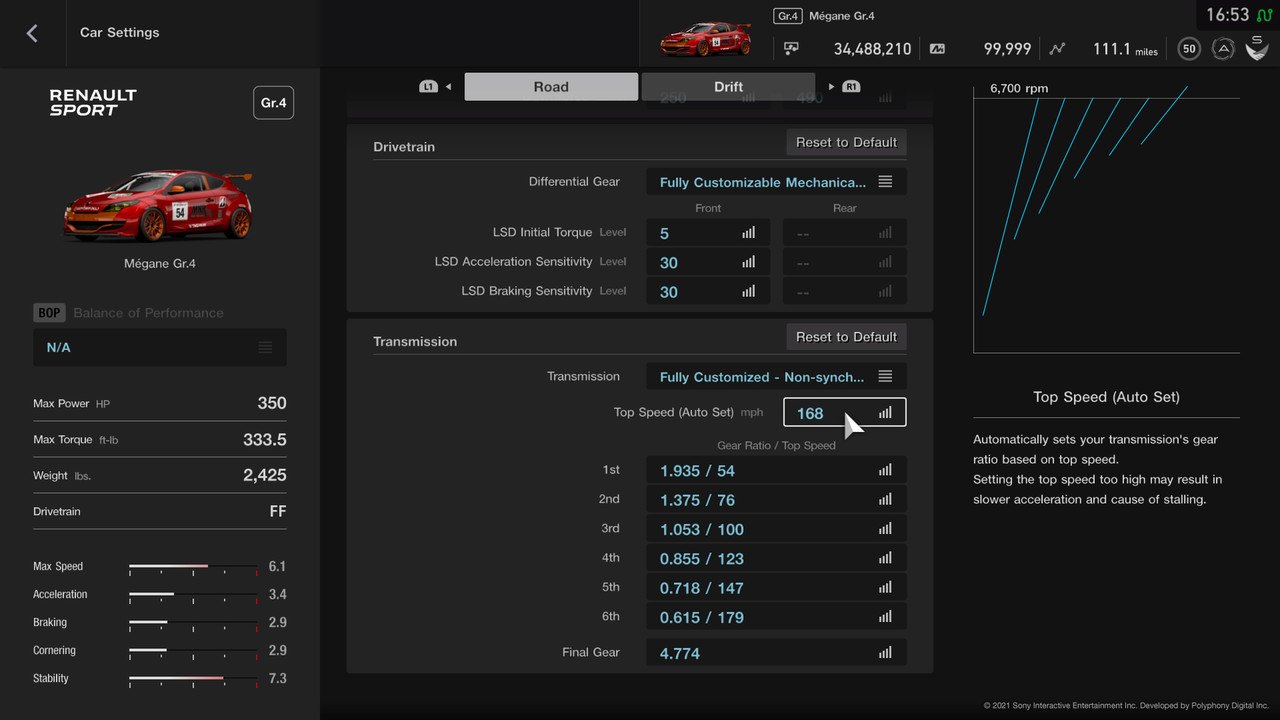Open Balance of Performance N/A list

(160, 347)
